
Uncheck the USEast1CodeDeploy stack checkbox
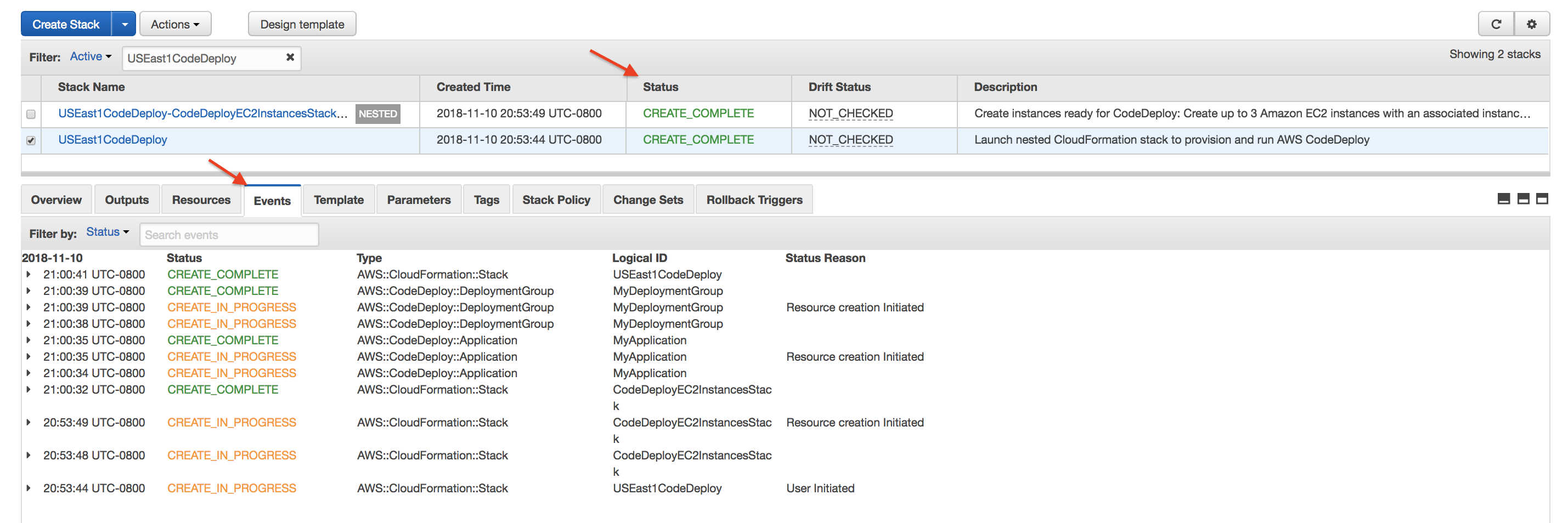[x=31, y=140]
